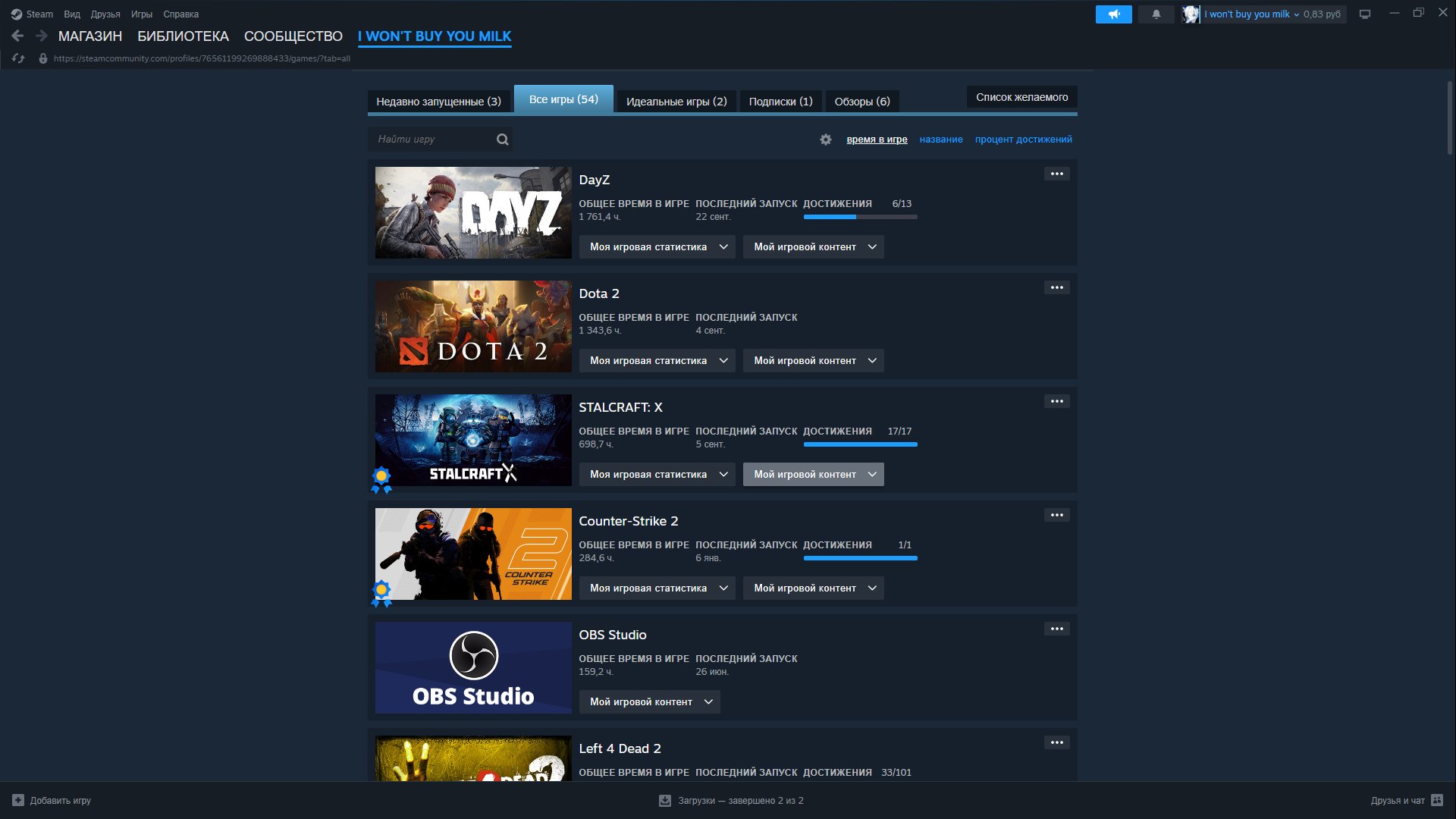Select the 'Все игры (54)' tab
Image resolution: width=1456 pixels, height=819 pixels.
tap(563, 99)
